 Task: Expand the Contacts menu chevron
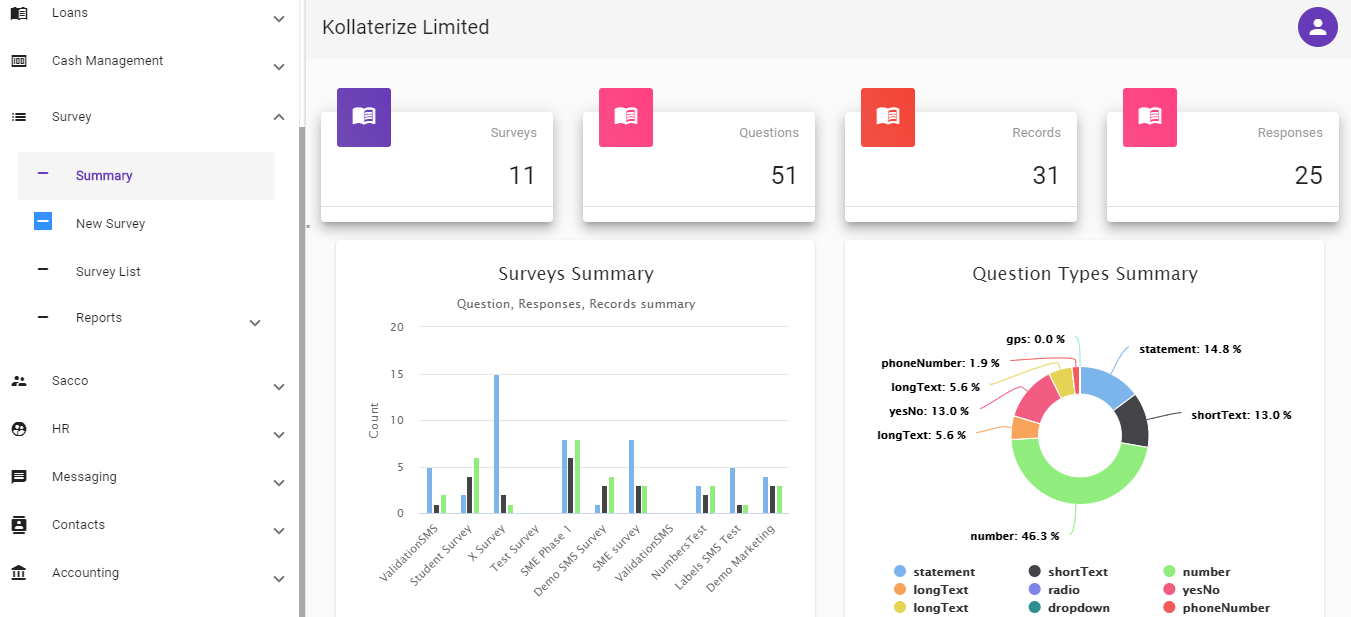[279, 531]
